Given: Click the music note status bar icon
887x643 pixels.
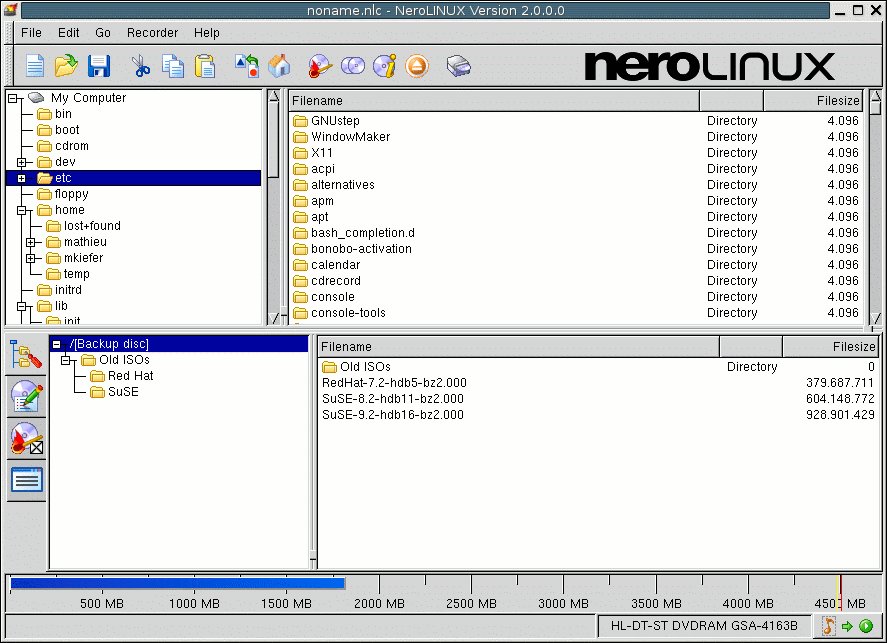Looking at the screenshot, I should (x=829, y=625).
